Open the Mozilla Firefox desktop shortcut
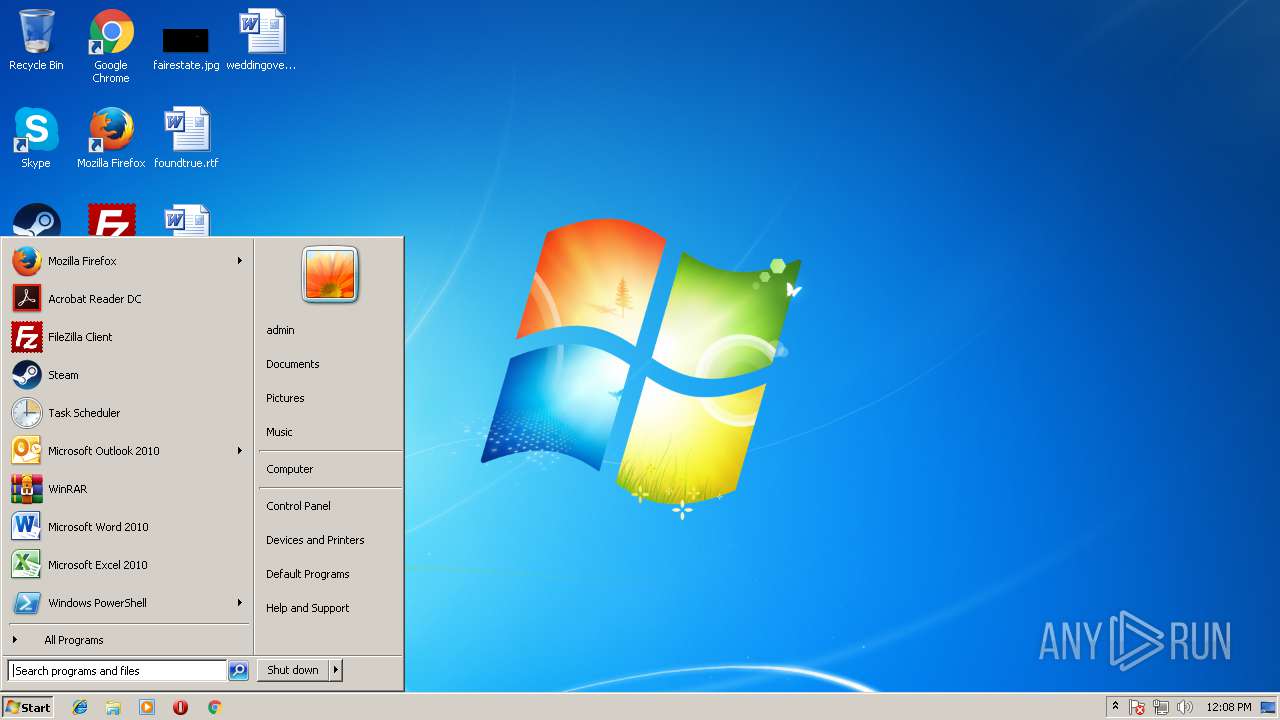This screenshot has width=1280, height=720. 111,138
